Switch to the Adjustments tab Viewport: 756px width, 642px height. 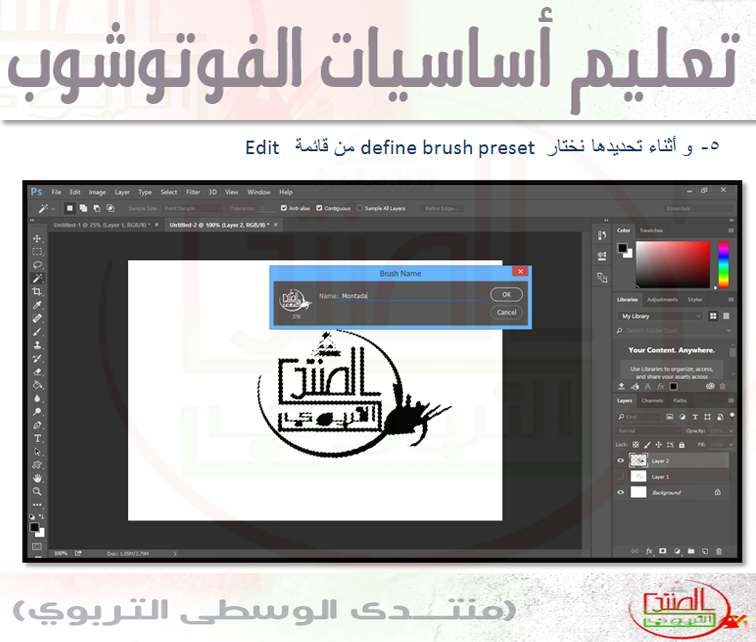tap(662, 300)
